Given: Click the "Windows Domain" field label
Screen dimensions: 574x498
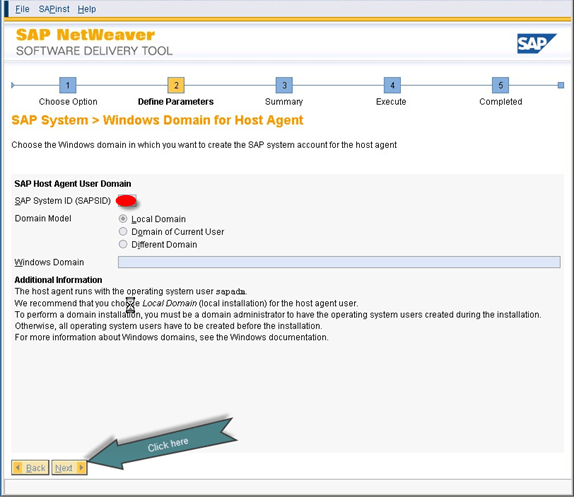Looking at the screenshot, I should point(49,263).
